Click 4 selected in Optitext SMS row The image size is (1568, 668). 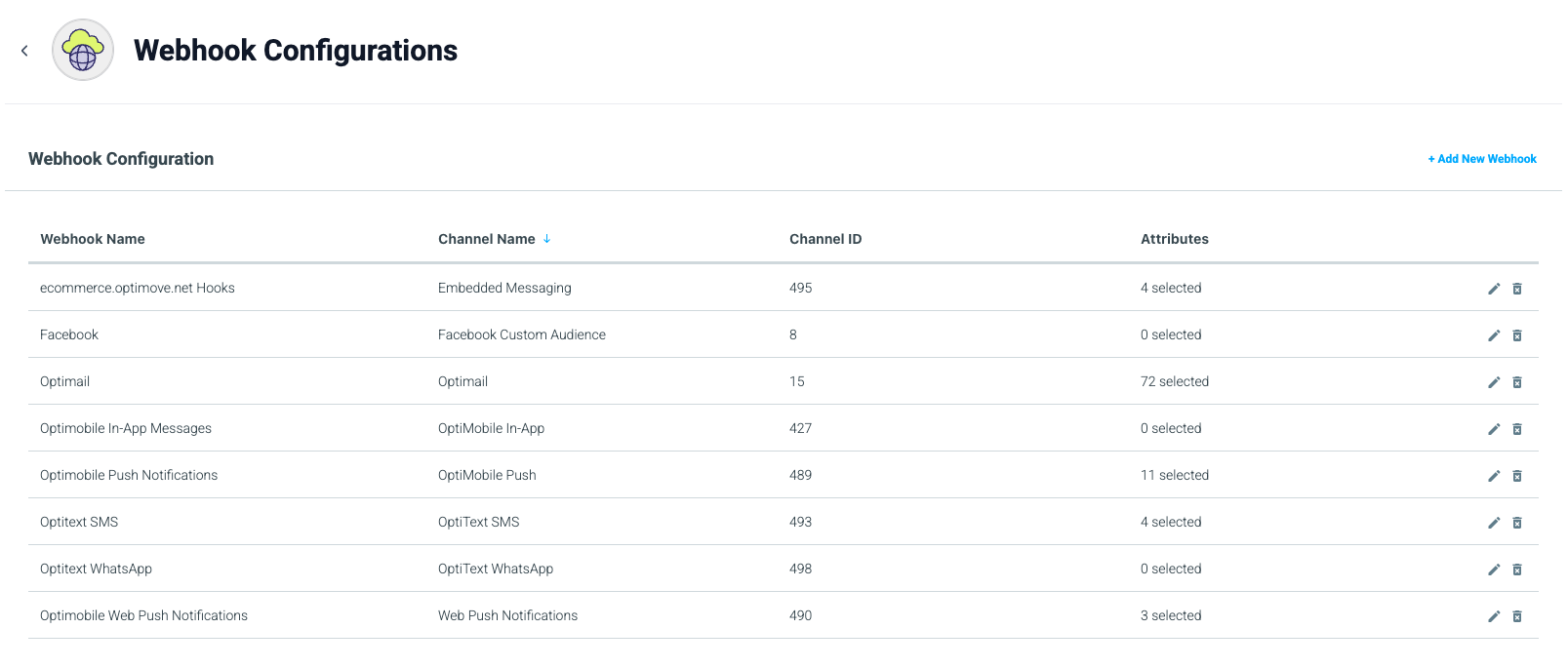(1171, 522)
